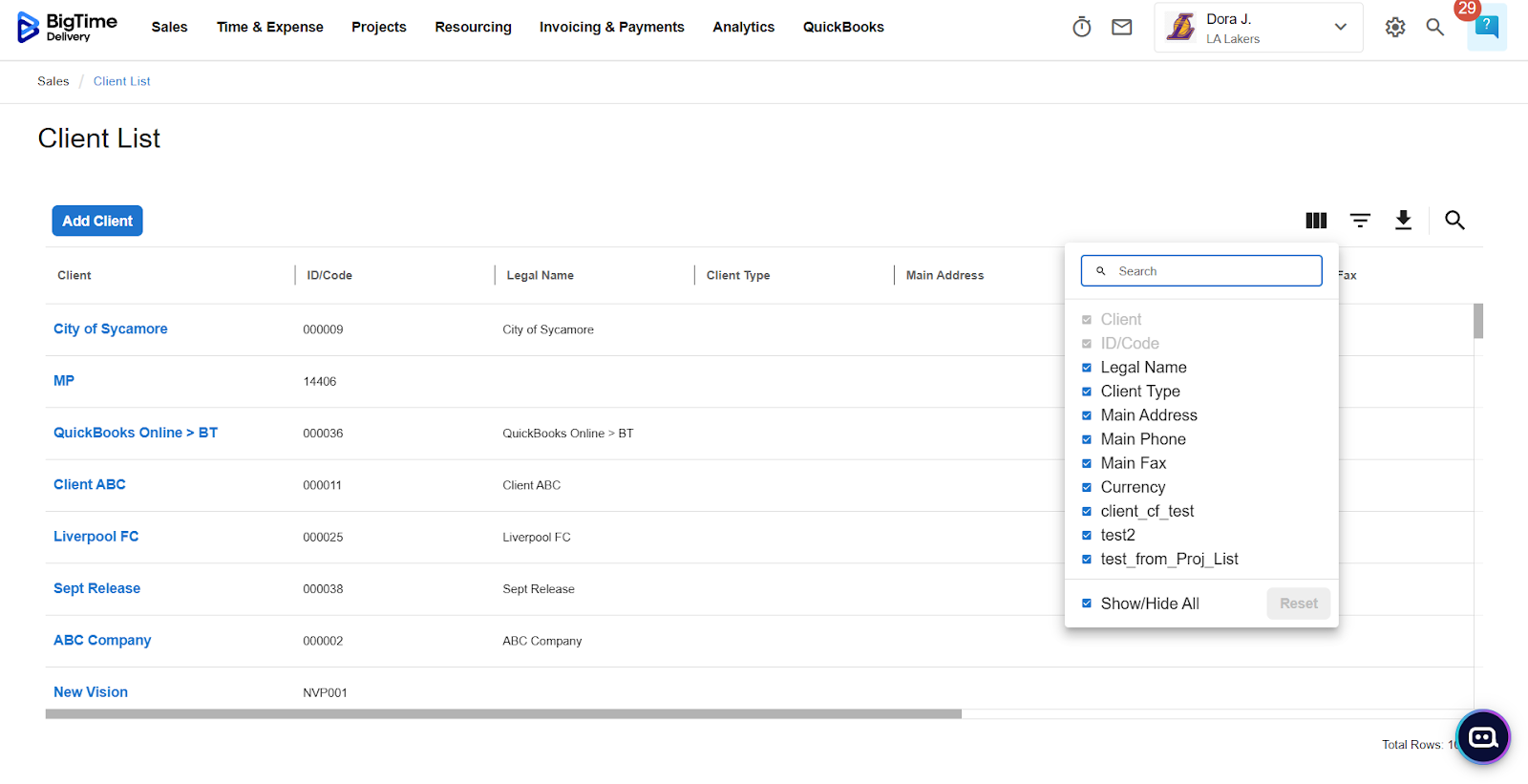Open the help notifications icon

tap(1486, 27)
